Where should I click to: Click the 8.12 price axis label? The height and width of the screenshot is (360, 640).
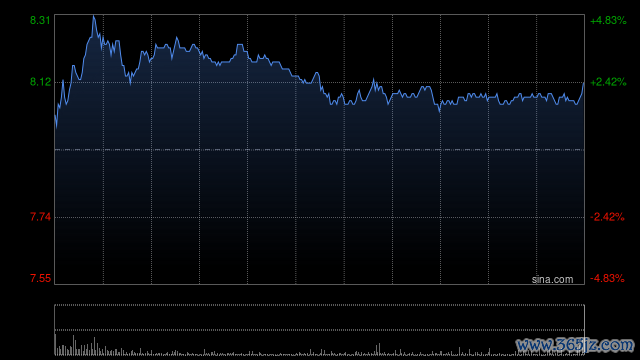pyautogui.click(x=40, y=82)
